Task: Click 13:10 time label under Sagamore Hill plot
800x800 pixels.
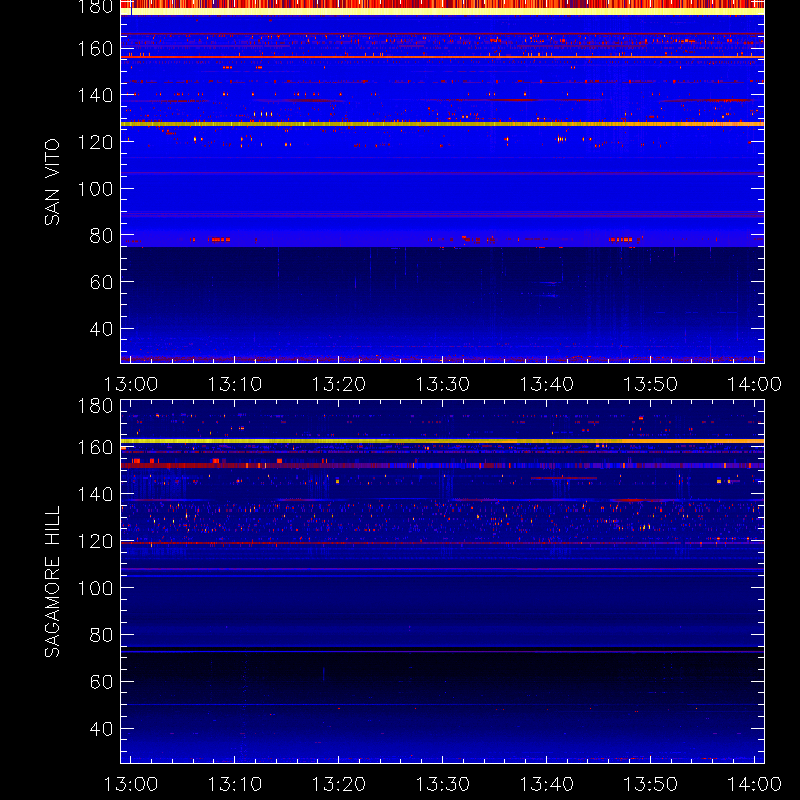Action: [235, 784]
